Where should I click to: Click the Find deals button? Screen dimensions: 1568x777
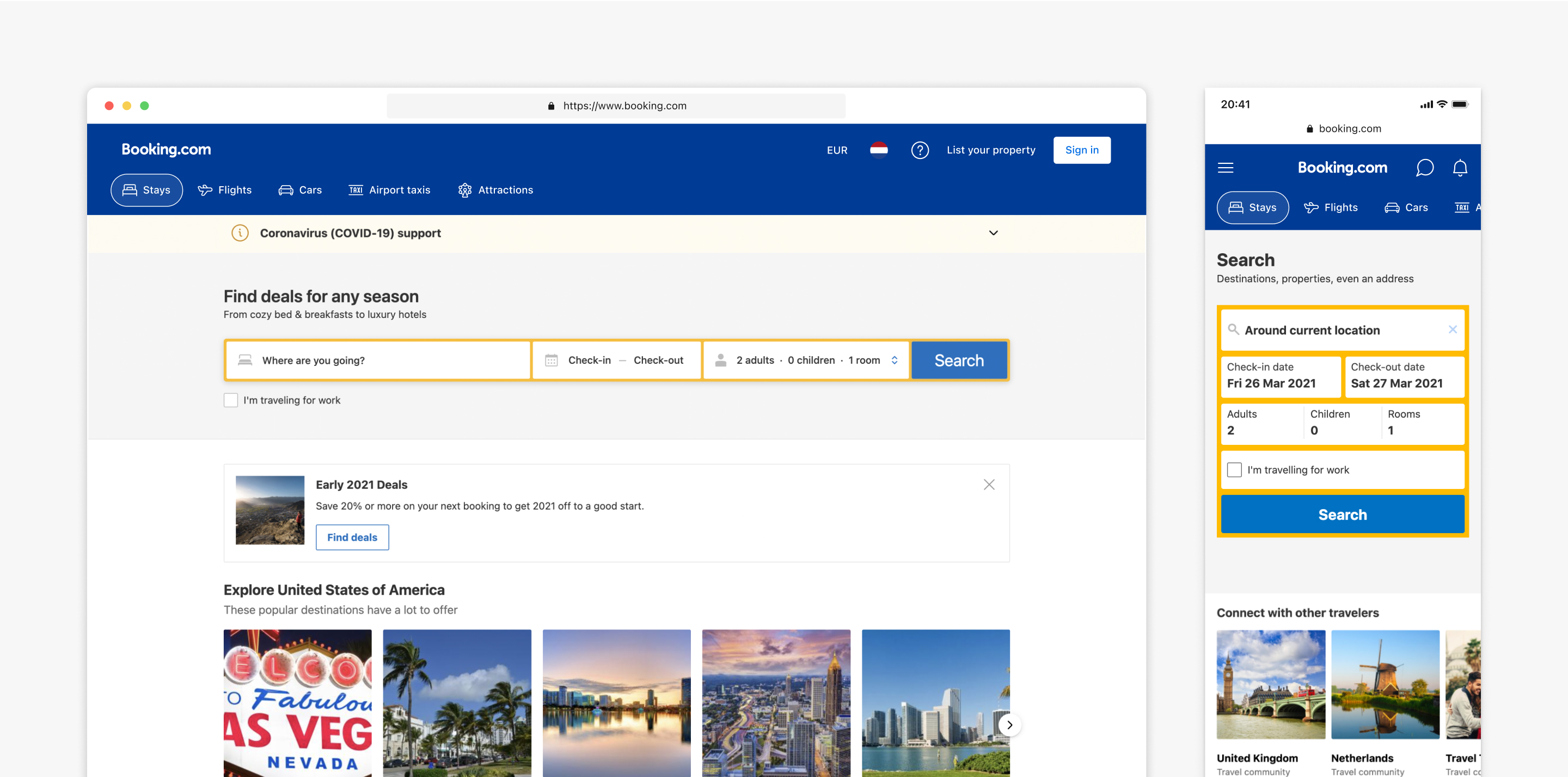(352, 537)
